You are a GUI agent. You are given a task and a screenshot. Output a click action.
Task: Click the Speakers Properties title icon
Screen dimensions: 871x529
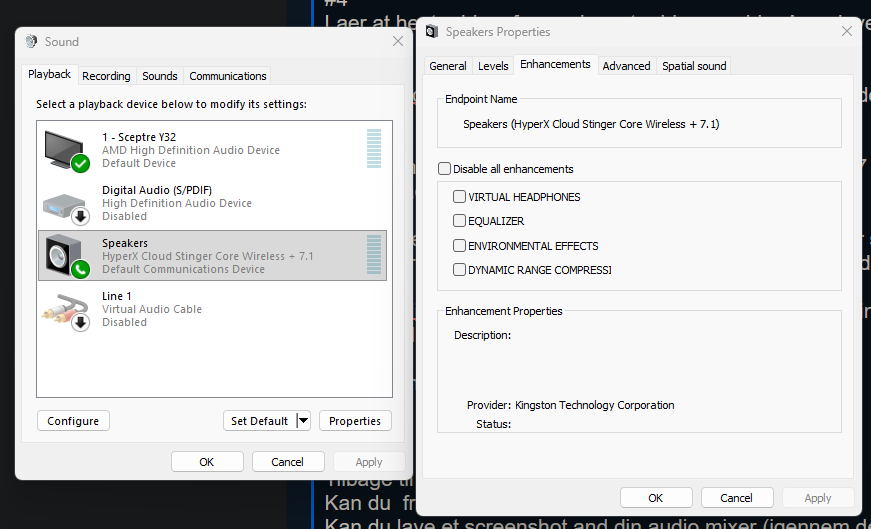coord(432,32)
